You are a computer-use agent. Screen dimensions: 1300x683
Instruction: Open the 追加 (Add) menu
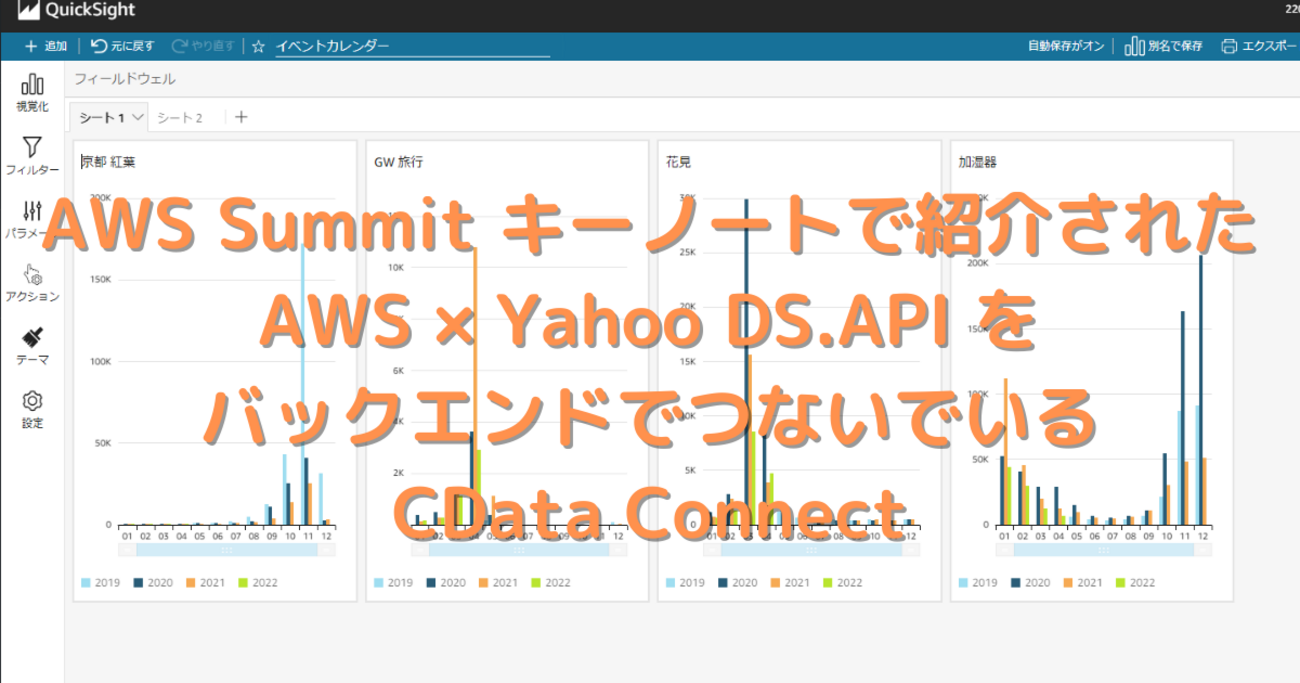(46, 46)
